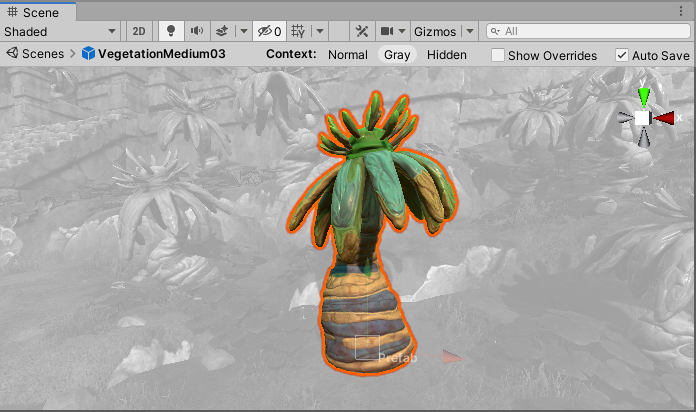Toggle the scene lighting bulb icon
696x412 pixels.
[x=171, y=31]
